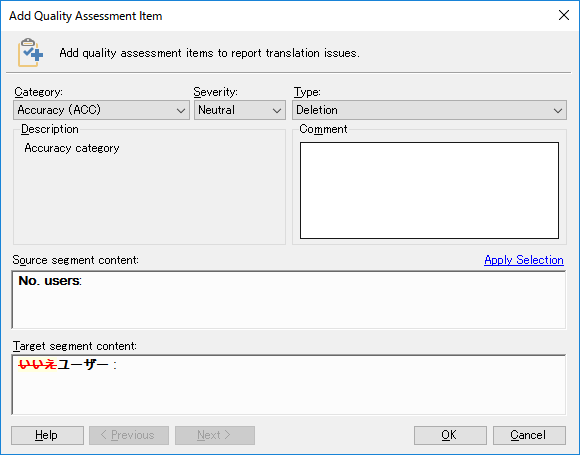Confirm with the OK button
This screenshot has height=455, width=580.
pyautogui.click(x=450, y=435)
